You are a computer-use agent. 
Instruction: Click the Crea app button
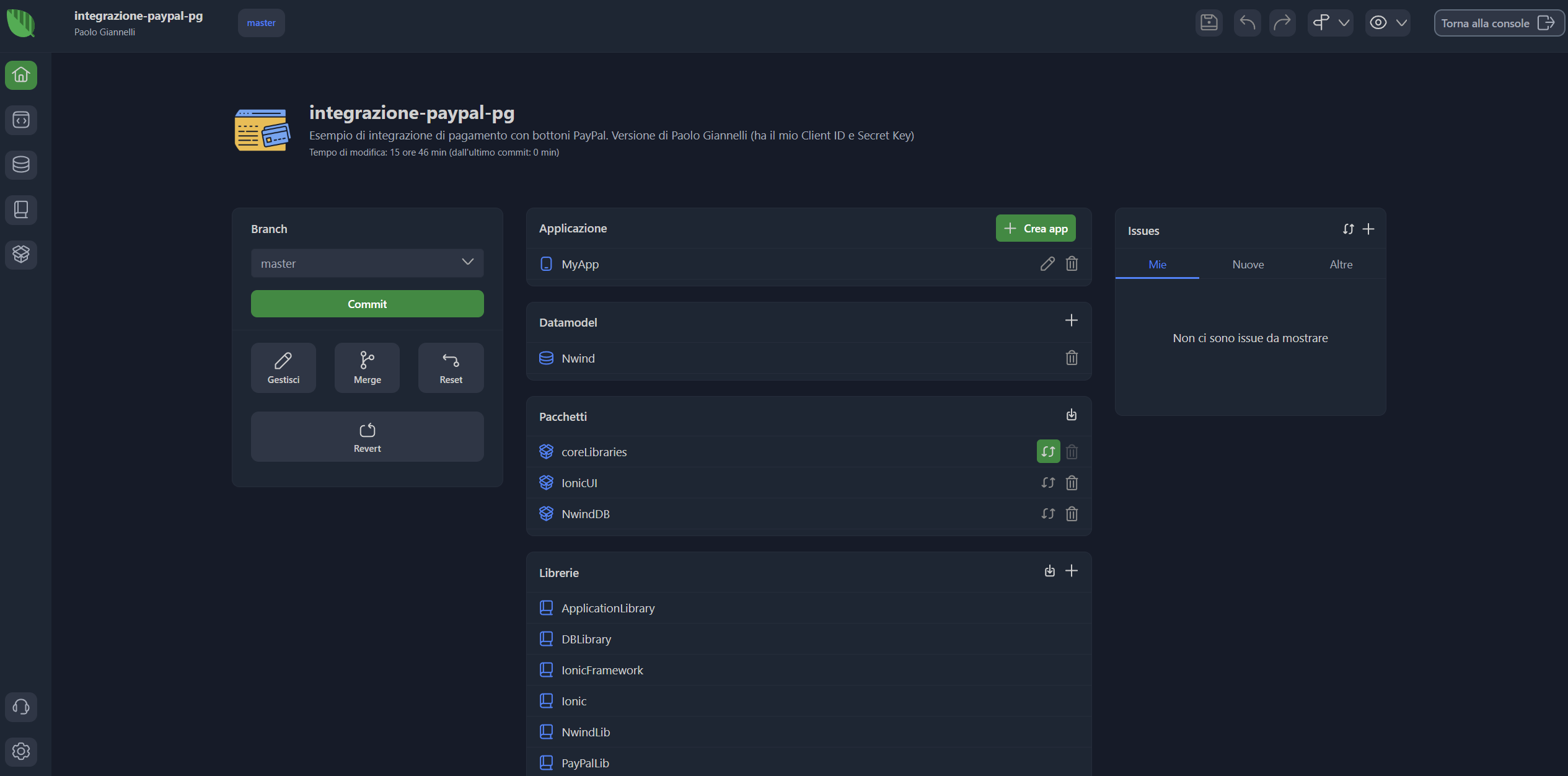[1036, 229]
